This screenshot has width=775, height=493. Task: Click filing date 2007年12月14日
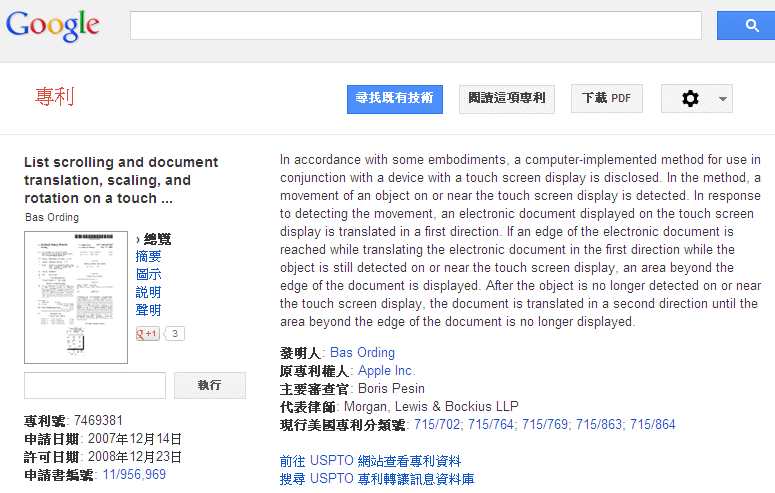coord(134,439)
